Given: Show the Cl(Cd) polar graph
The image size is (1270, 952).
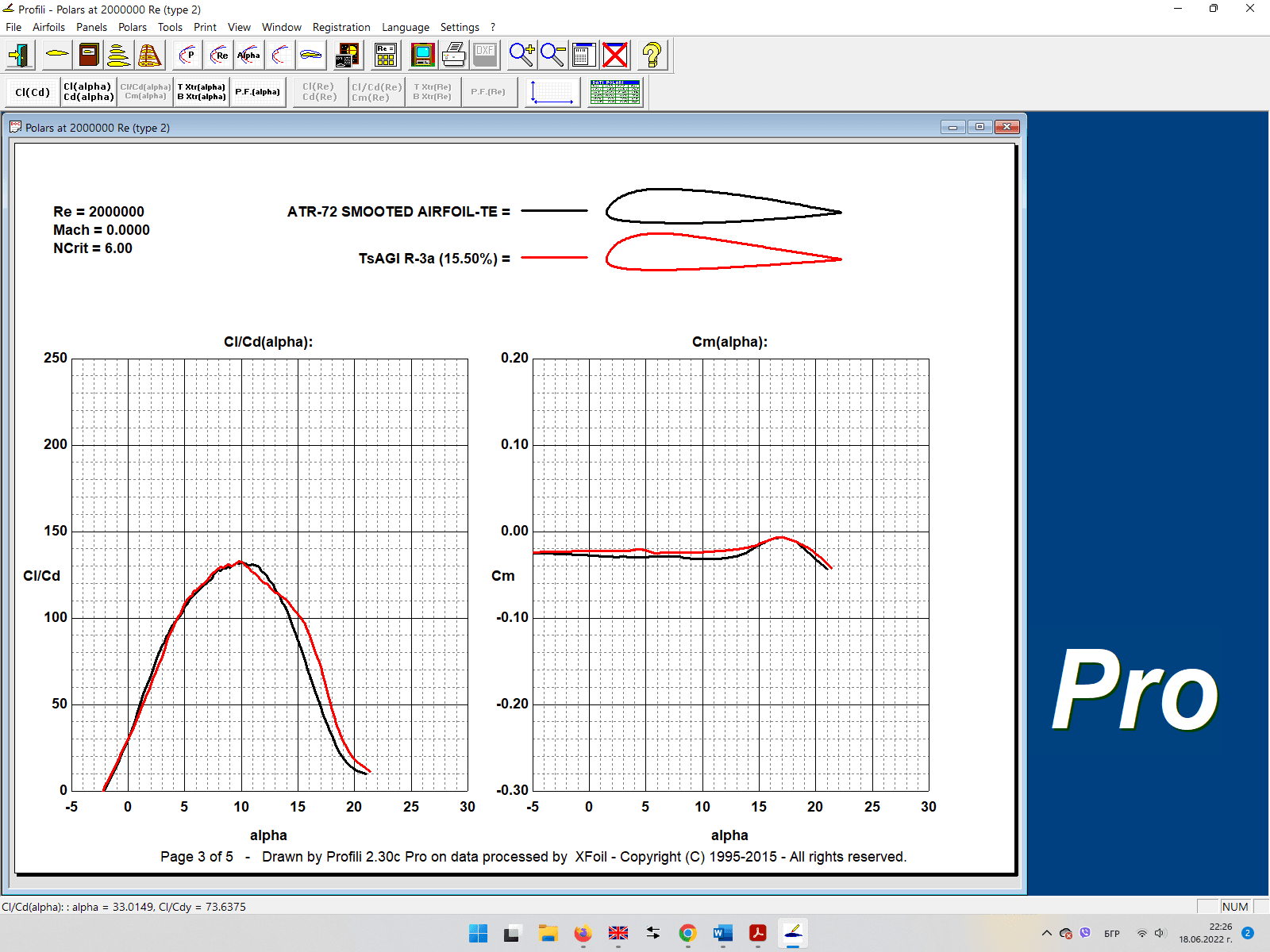Looking at the screenshot, I should point(33,92).
